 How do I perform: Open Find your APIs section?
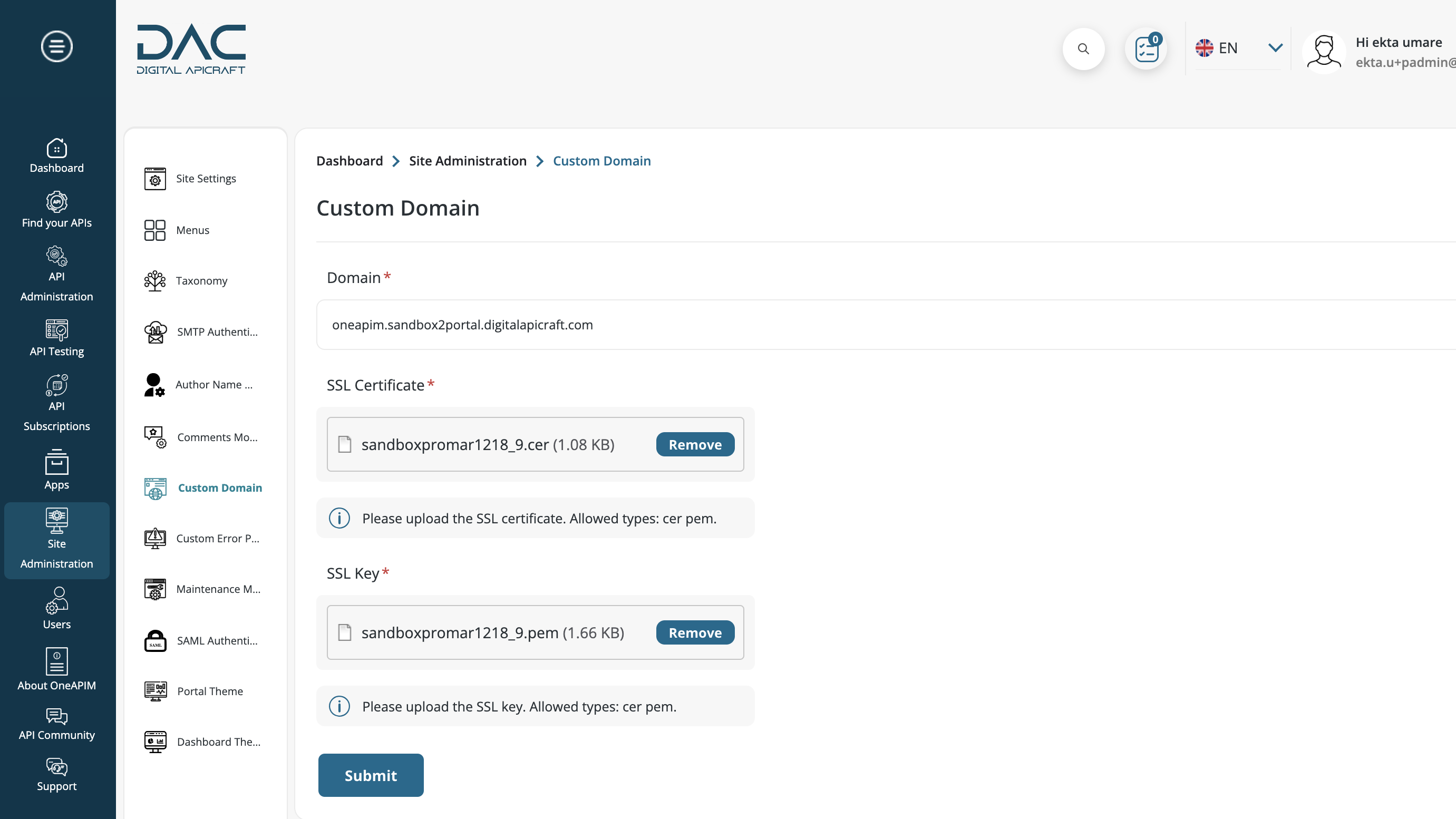coord(56,210)
